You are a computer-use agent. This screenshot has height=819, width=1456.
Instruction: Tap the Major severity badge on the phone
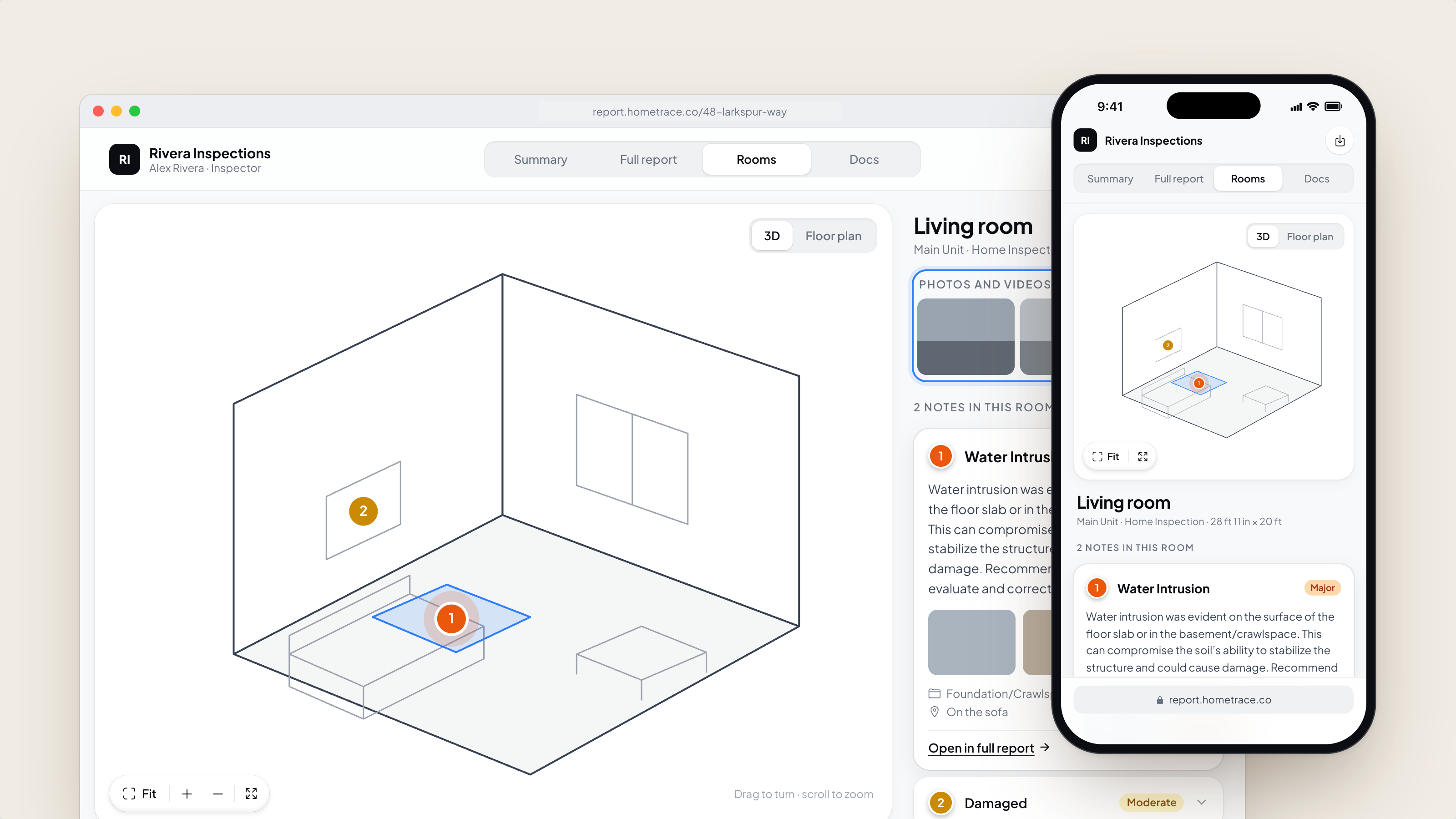coord(1322,588)
